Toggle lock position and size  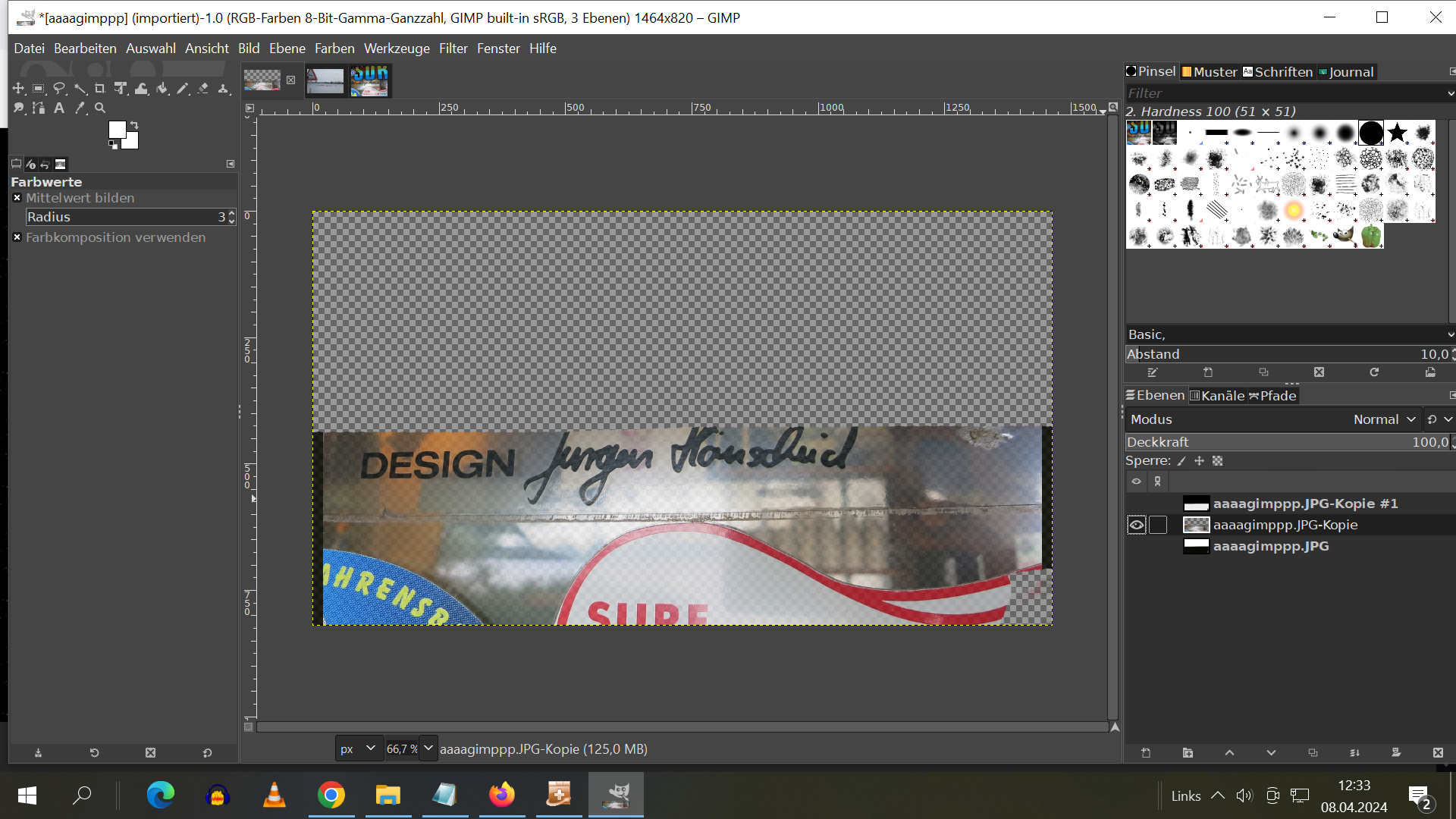coord(1199,461)
